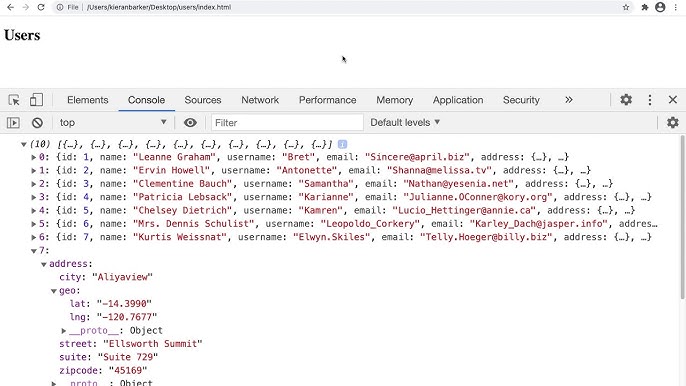Collapse the geo object in address

pyautogui.click(x=53, y=291)
